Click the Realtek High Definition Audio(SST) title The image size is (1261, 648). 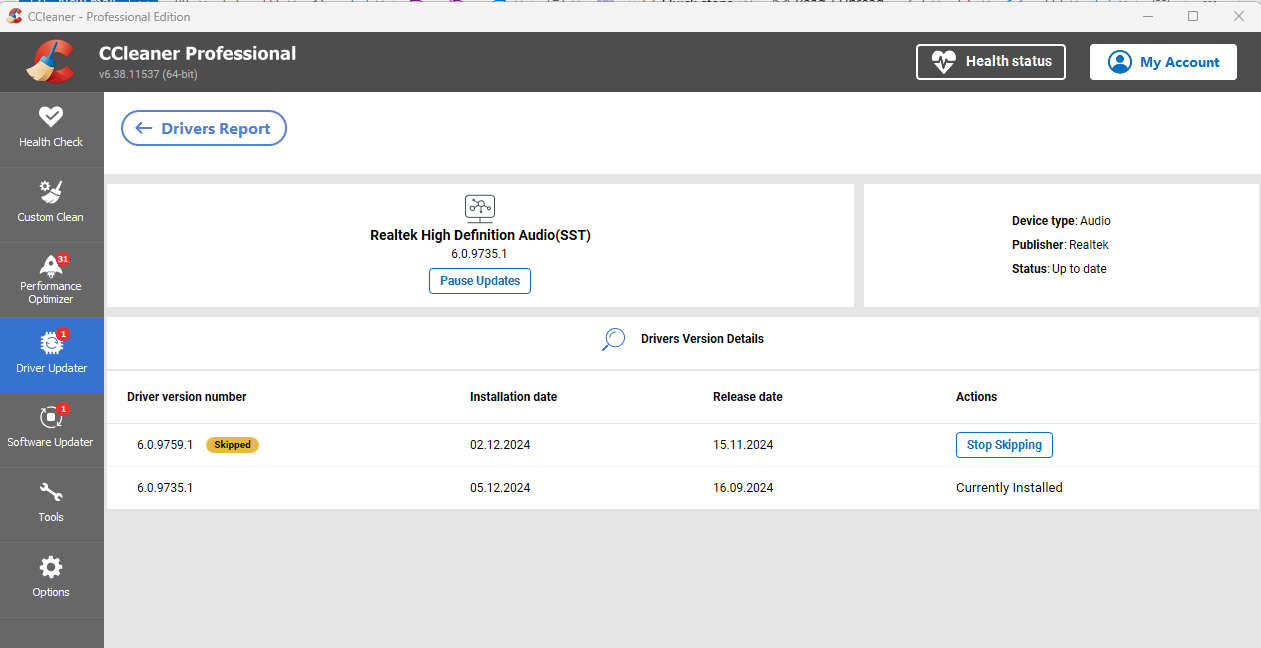click(x=480, y=236)
